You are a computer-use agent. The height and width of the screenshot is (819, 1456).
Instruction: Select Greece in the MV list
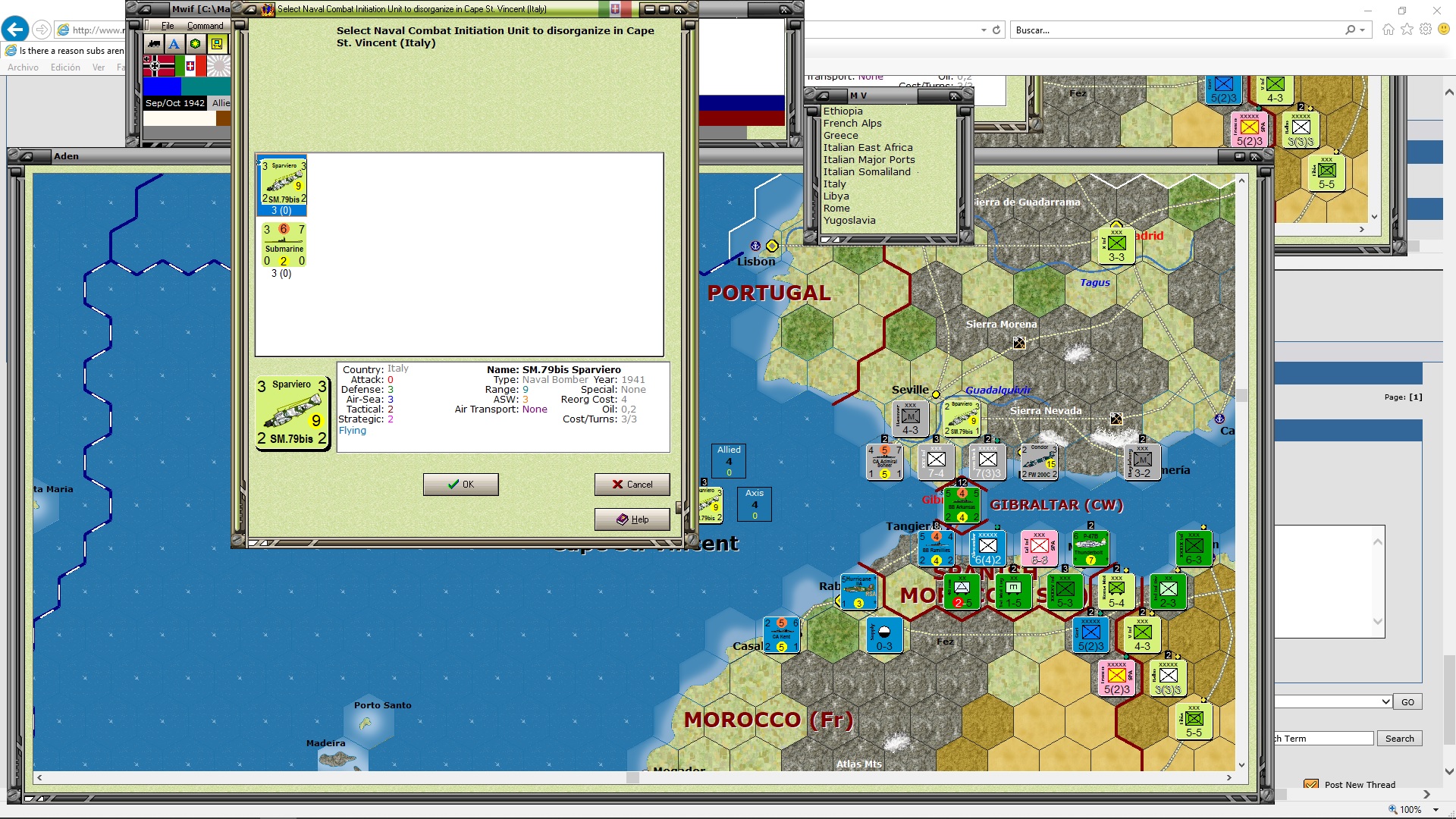click(841, 136)
